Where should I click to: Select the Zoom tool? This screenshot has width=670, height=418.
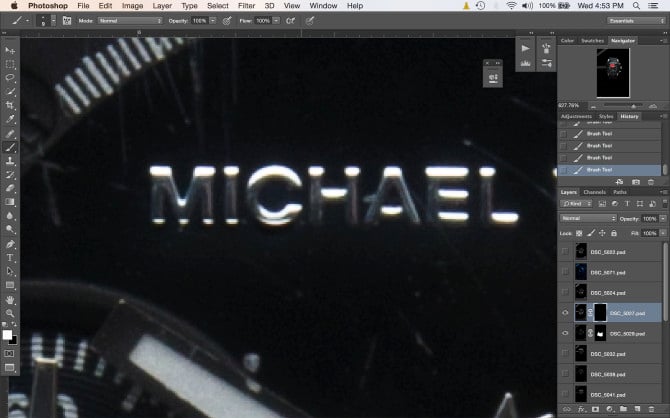(x=10, y=313)
